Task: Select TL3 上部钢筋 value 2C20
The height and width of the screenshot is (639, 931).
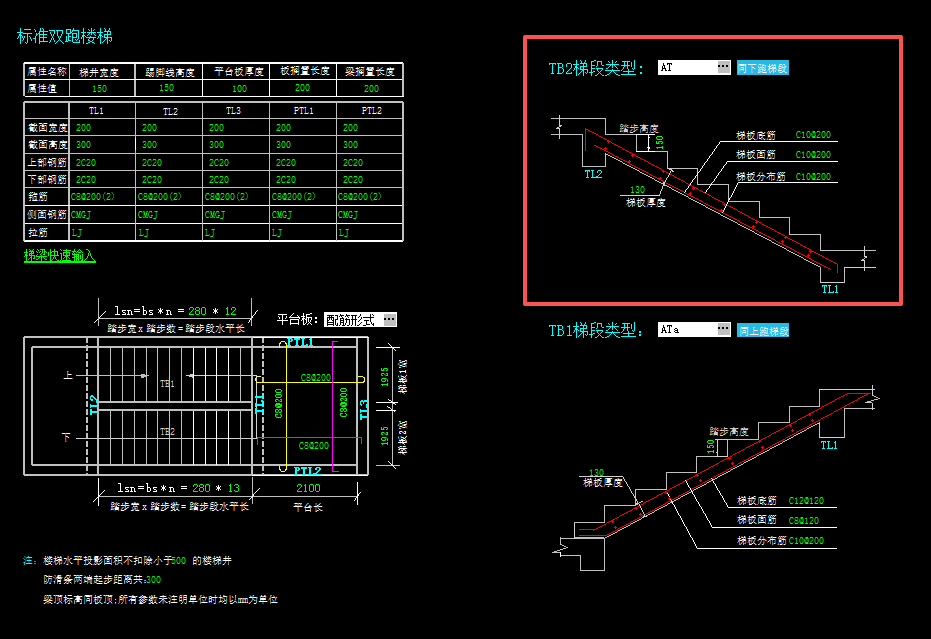Action: click(218, 163)
